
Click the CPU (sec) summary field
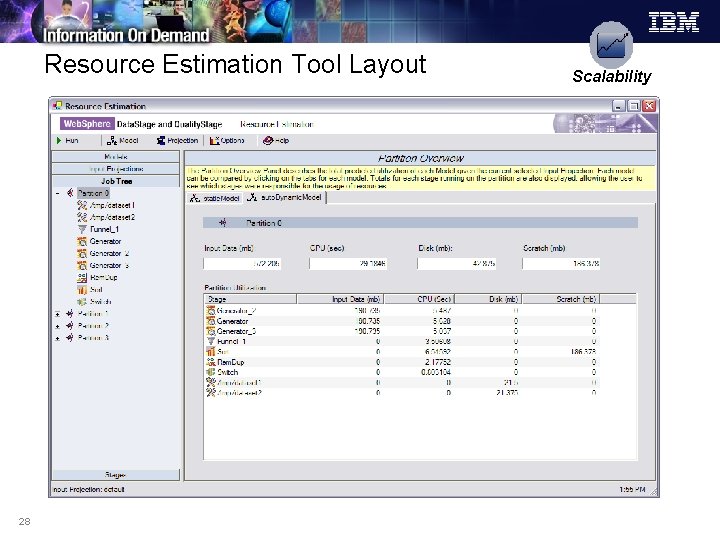tap(348, 264)
